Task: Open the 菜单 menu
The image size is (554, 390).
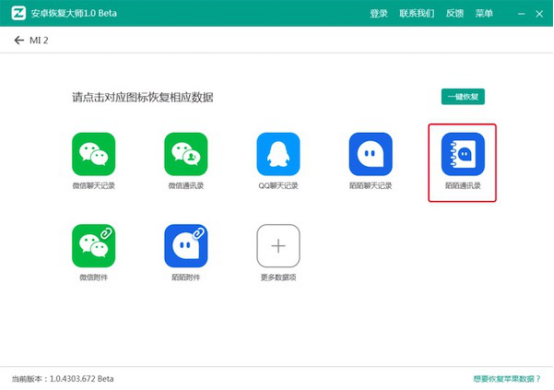Action: click(484, 13)
